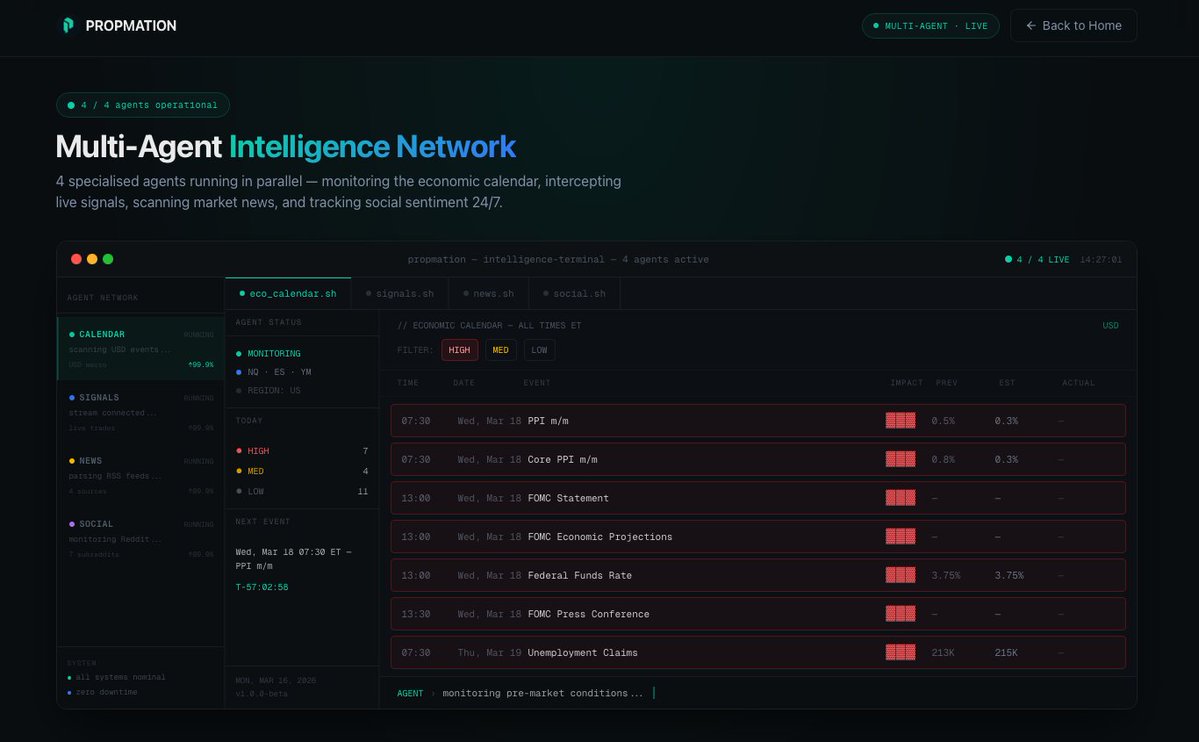Click impact bars icon for FOMC Statement
The height and width of the screenshot is (742, 1199).
[900, 498]
